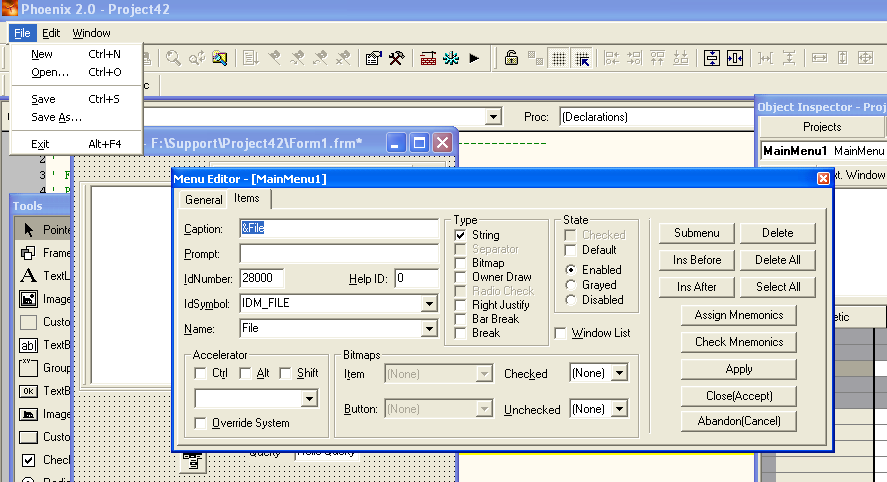887x482 pixels.
Task: Select the Grayed radio button
Action: click(x=571, y=285)
